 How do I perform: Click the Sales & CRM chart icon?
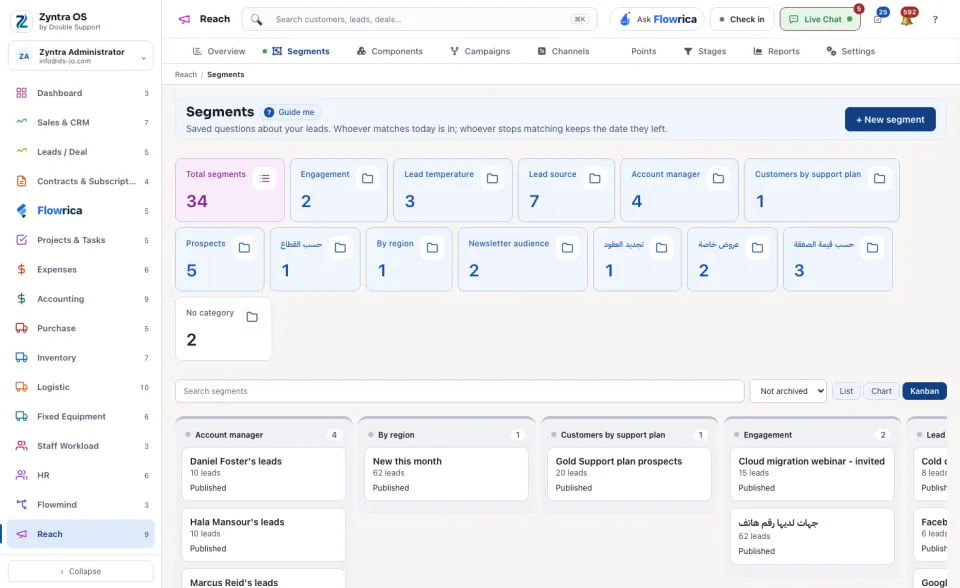[21, 121]
